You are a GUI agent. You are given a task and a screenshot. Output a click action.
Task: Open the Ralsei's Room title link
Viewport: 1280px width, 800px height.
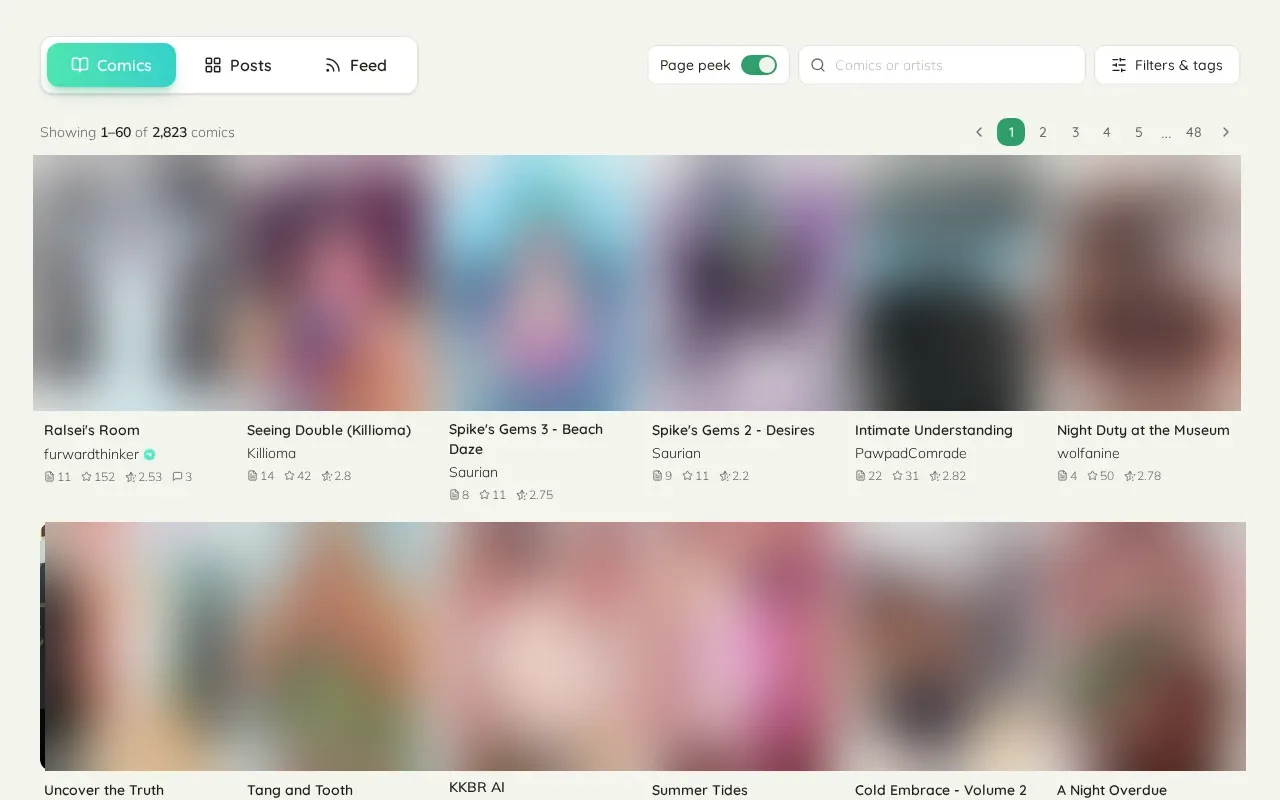click(92, 430)
